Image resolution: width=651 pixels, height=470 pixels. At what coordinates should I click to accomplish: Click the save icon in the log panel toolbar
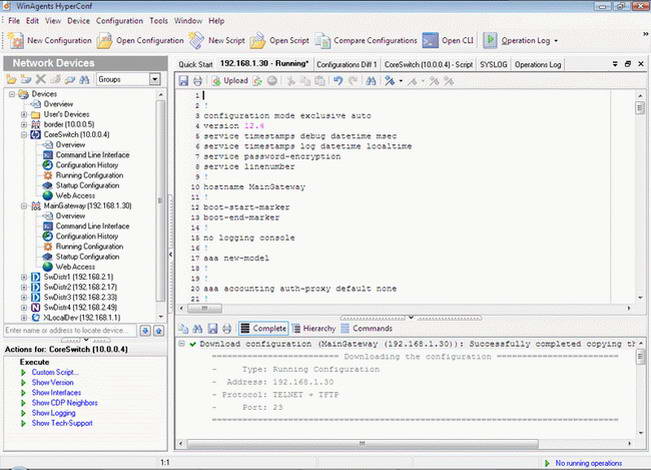click(x=213, y=328)
